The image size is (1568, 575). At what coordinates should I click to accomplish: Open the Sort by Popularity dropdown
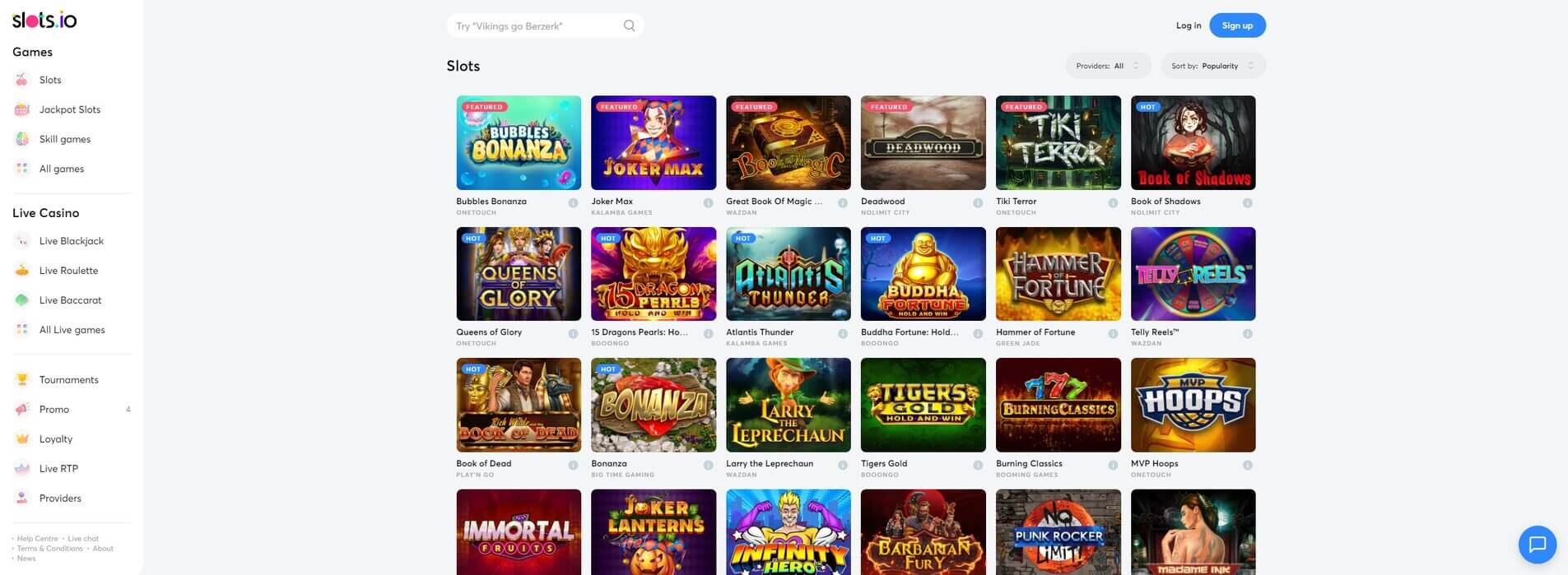[x=1212, y=66]
